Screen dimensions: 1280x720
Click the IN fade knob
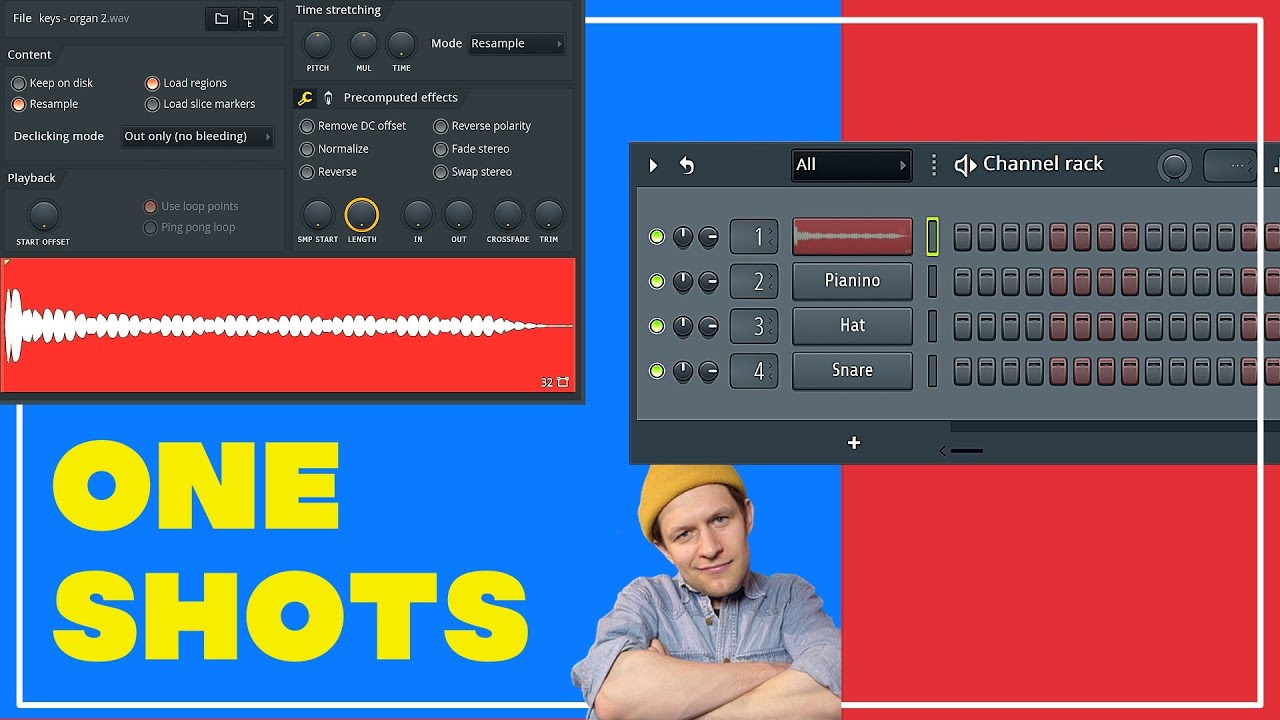point(418,215)
